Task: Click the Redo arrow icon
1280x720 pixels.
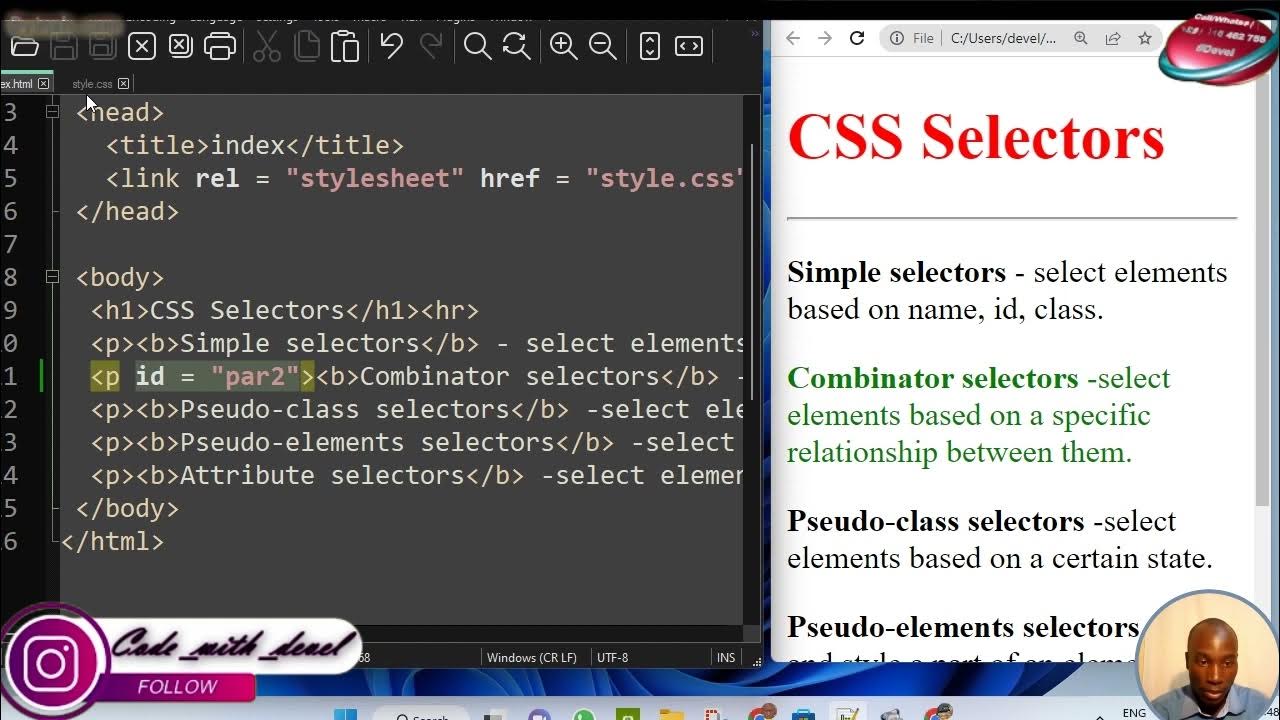Action: pyautogui.click(x=431, y=46)
